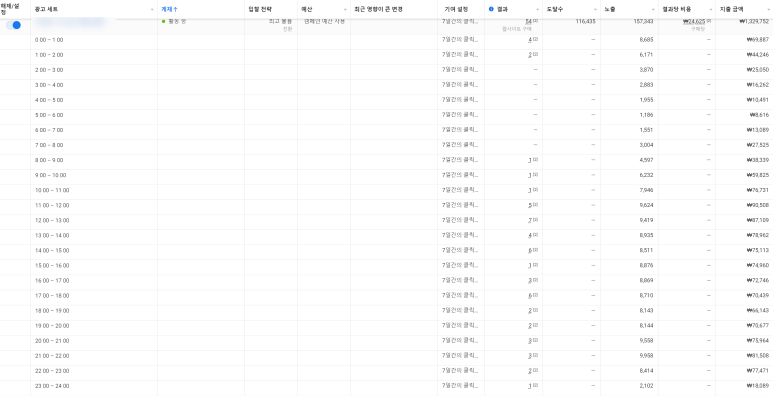
Task: Select the 20:00 – 21:00 time row
Action: coord(386,343)
